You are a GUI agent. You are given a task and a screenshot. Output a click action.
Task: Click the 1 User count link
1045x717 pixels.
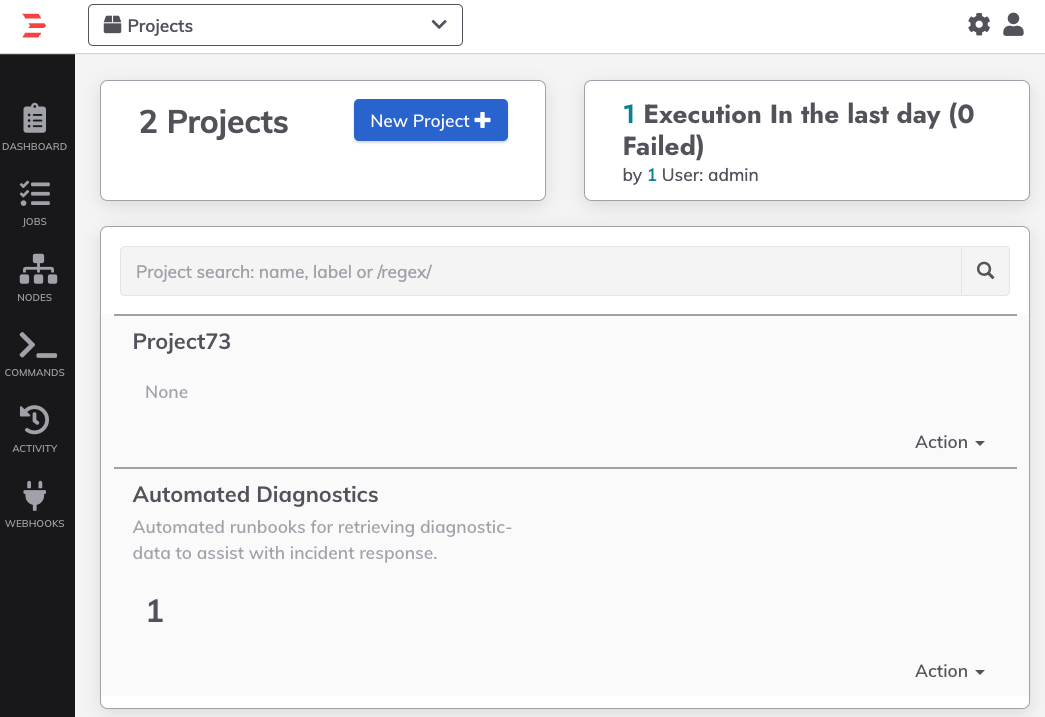pyautogui.click(x=652, y=175)
